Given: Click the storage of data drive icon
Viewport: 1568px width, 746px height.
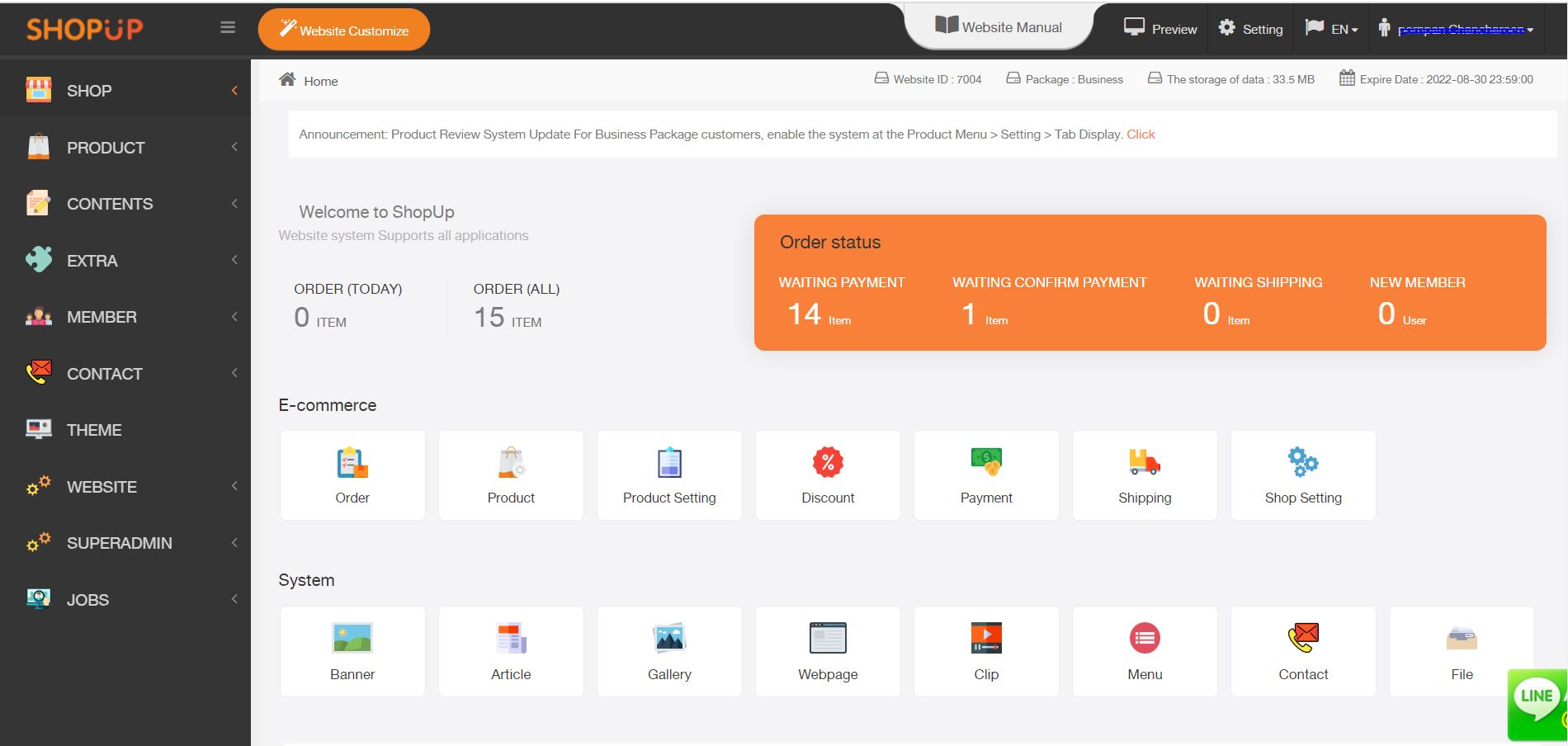Looking at the screenshot, I should pos(1155,78).
